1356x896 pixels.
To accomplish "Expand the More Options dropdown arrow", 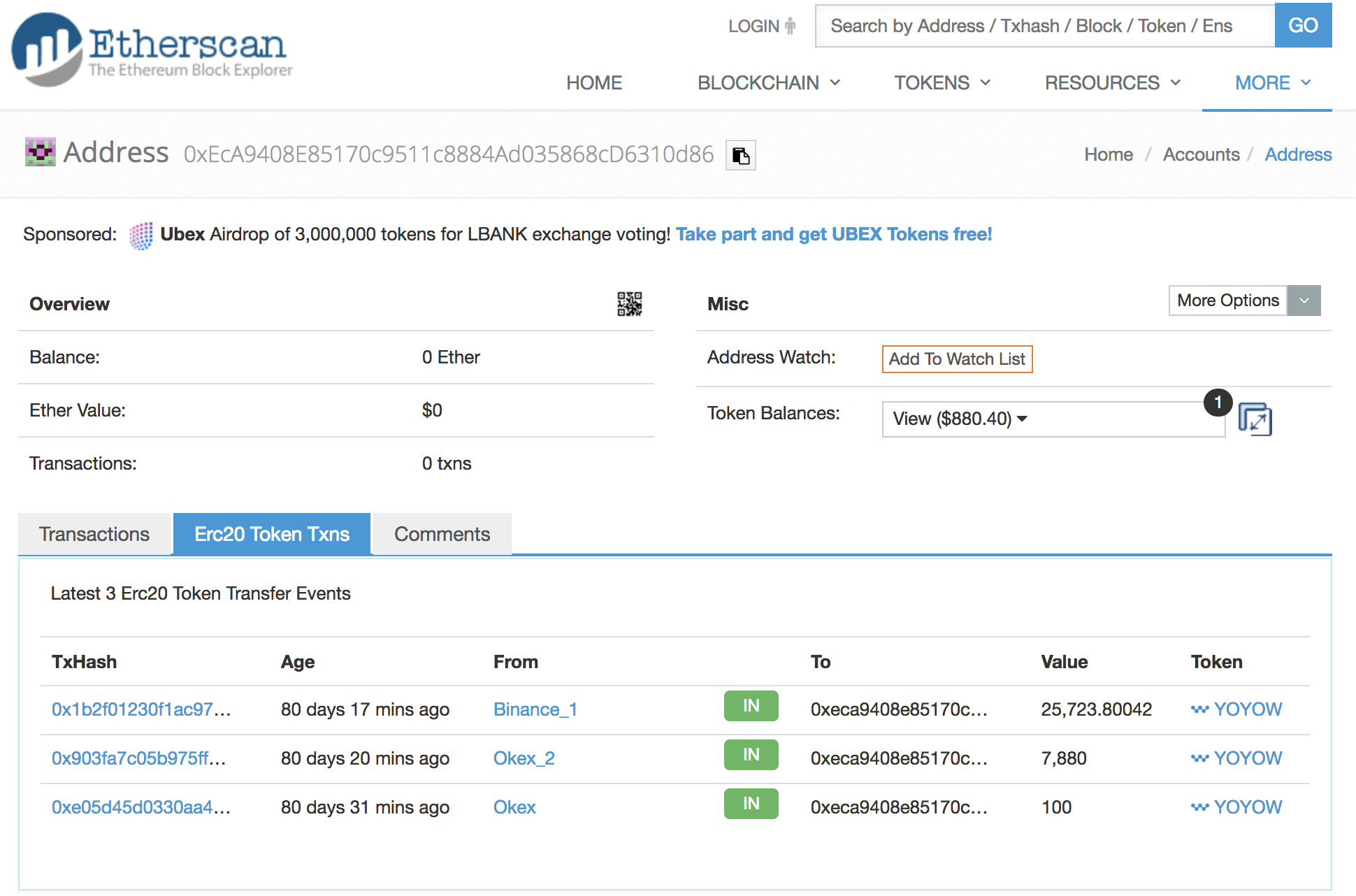I will [1304, 301].
